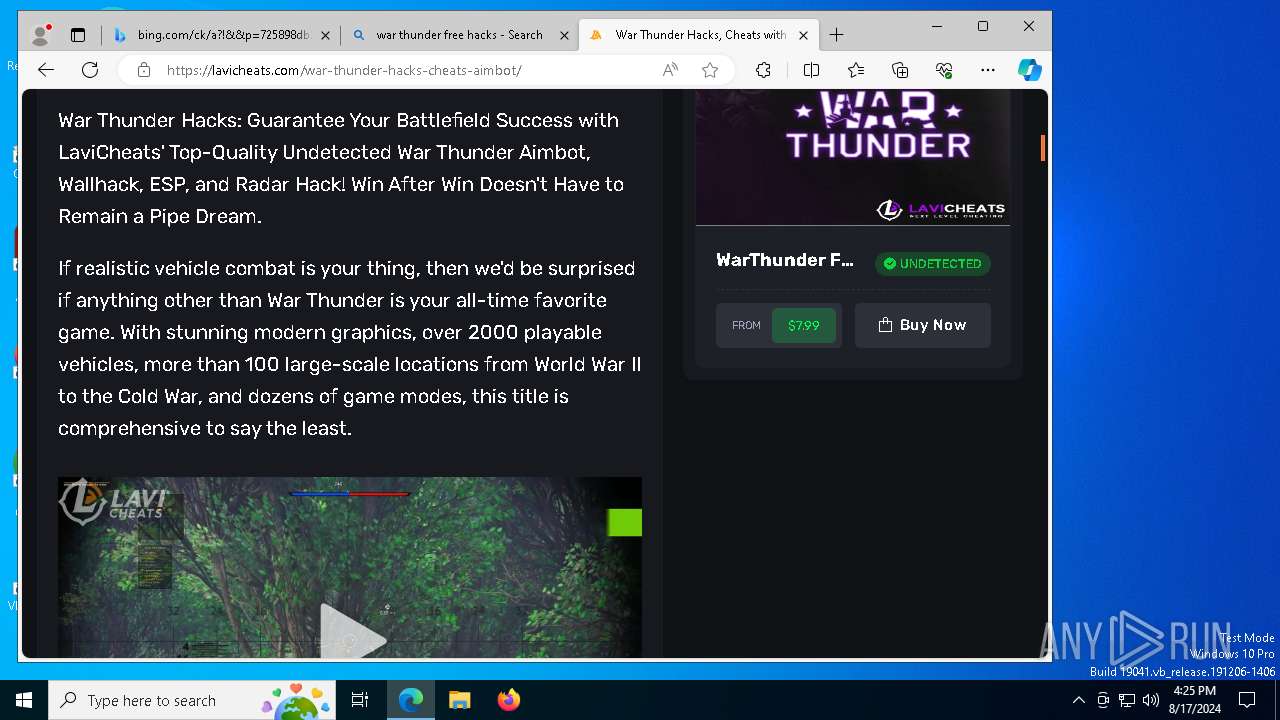Screen dimensions: 1280x720
Task: Switch to the bing.com/ck tab
Action: [x=221, y=35]
